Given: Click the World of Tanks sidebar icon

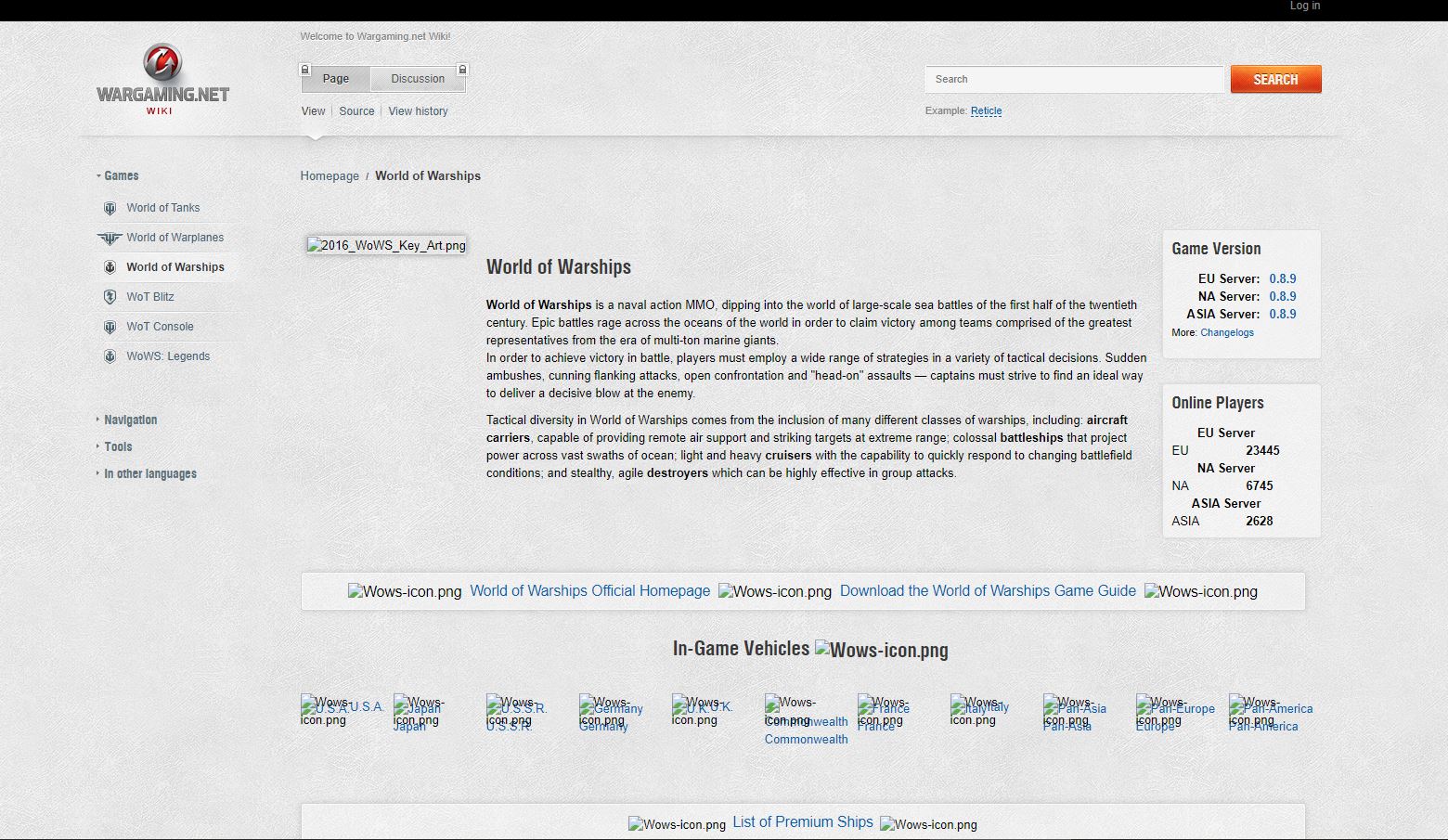Looking at the screenshot, I should point(110,208).
